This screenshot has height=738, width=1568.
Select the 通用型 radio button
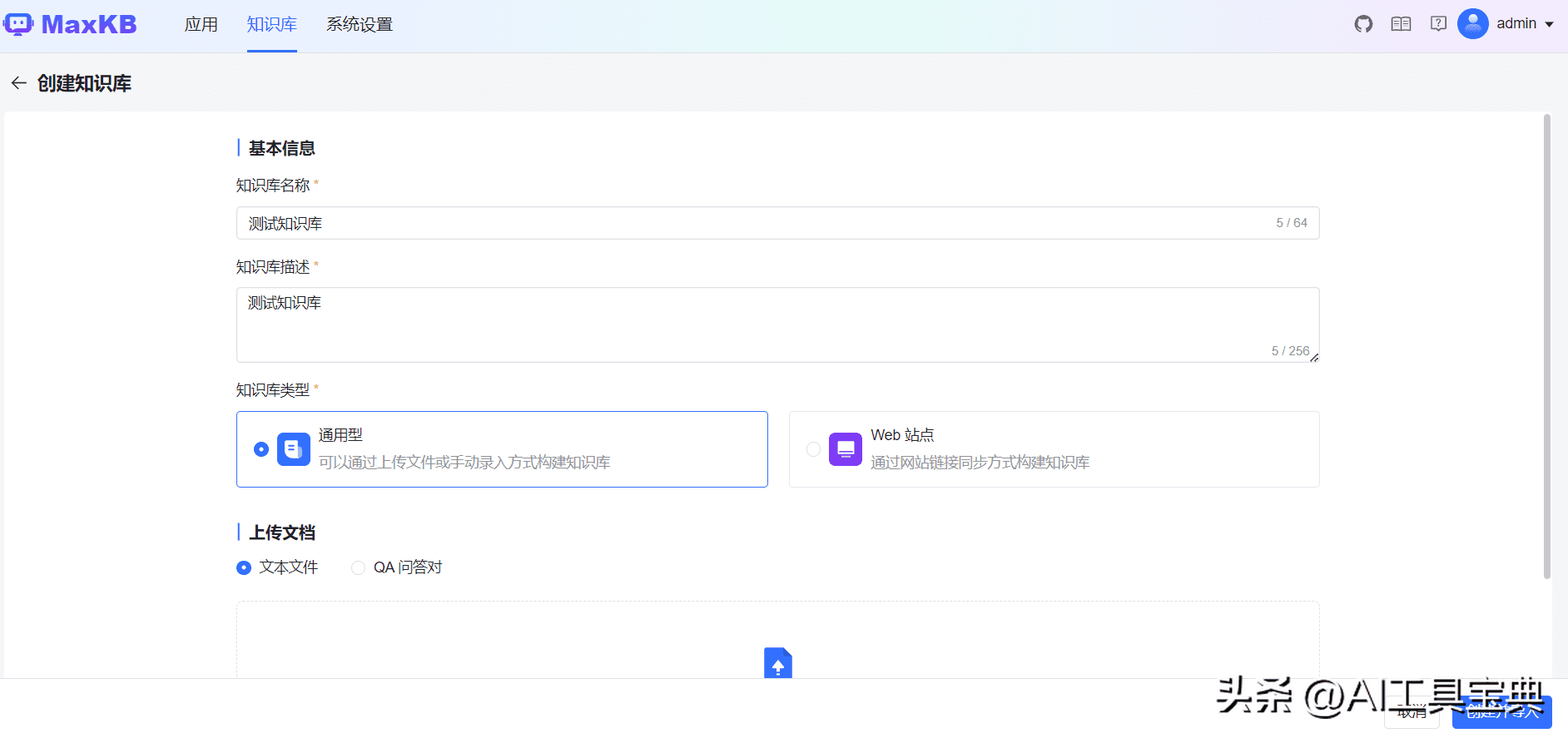261,449
